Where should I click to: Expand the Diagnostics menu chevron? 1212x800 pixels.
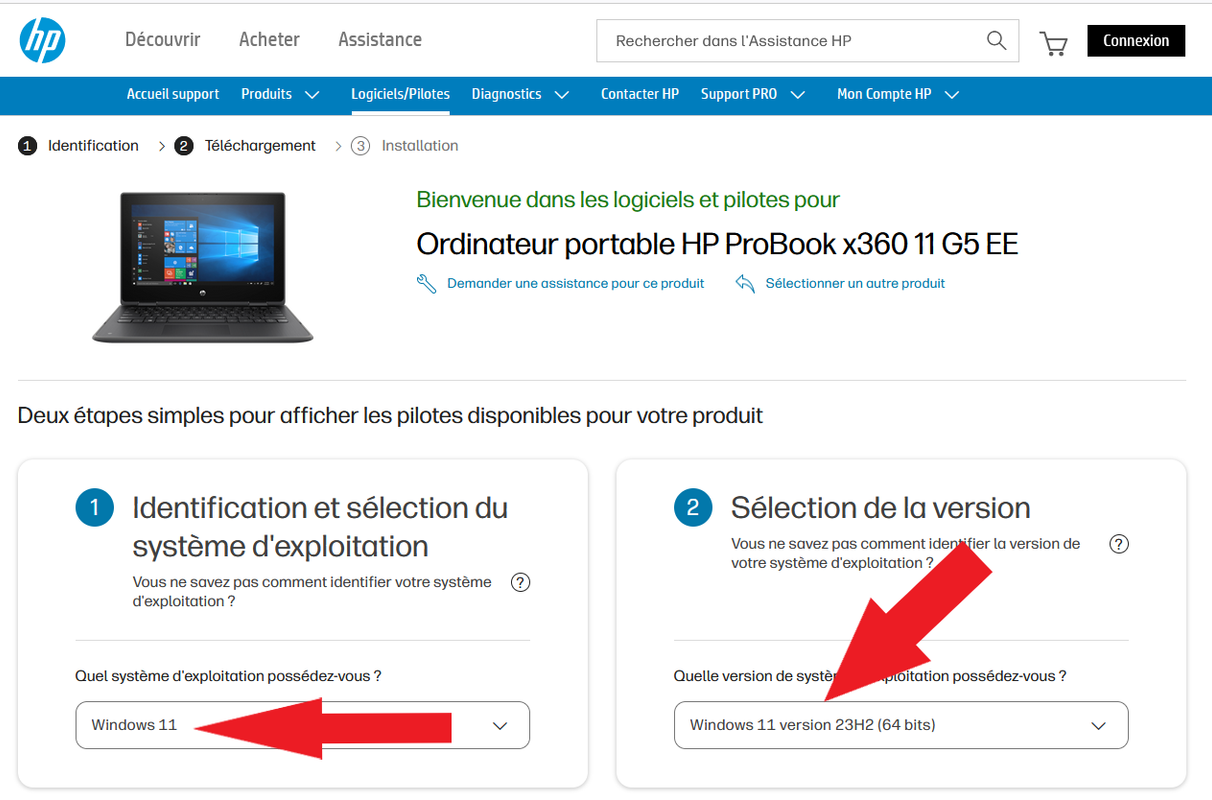pos(562,95)
